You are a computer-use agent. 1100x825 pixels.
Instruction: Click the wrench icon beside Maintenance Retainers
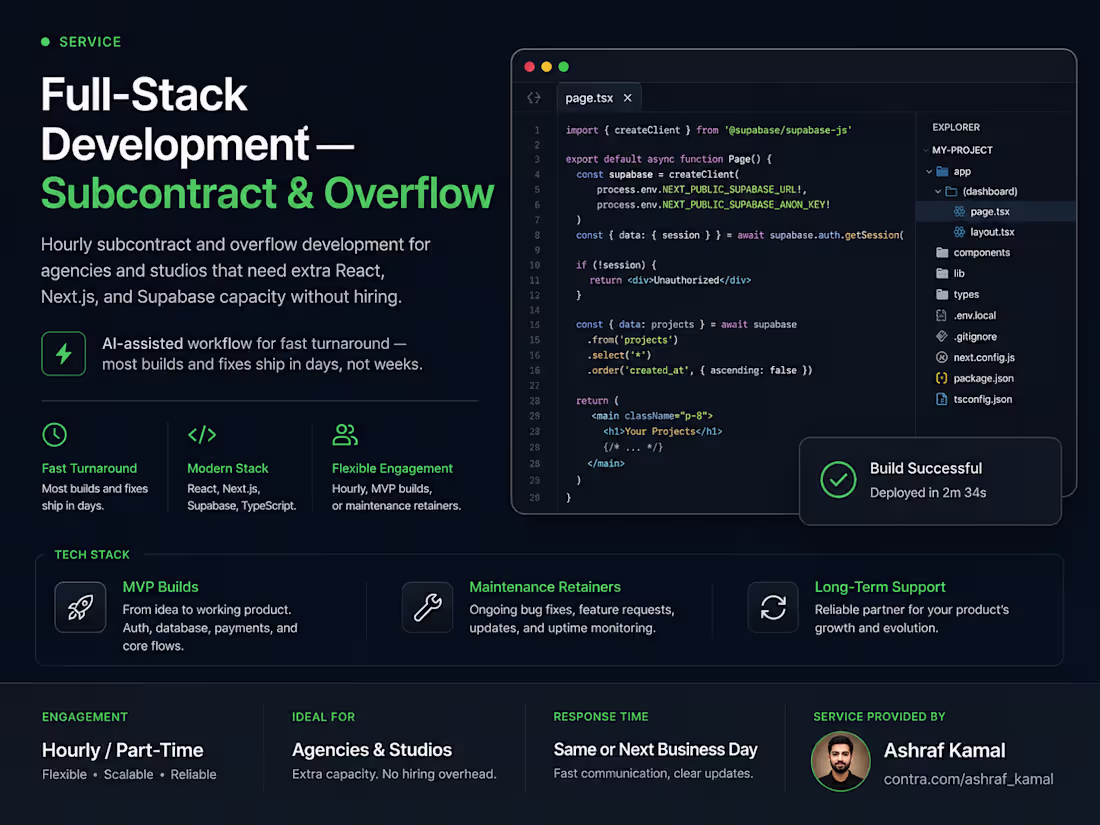[x=427, y=607]
